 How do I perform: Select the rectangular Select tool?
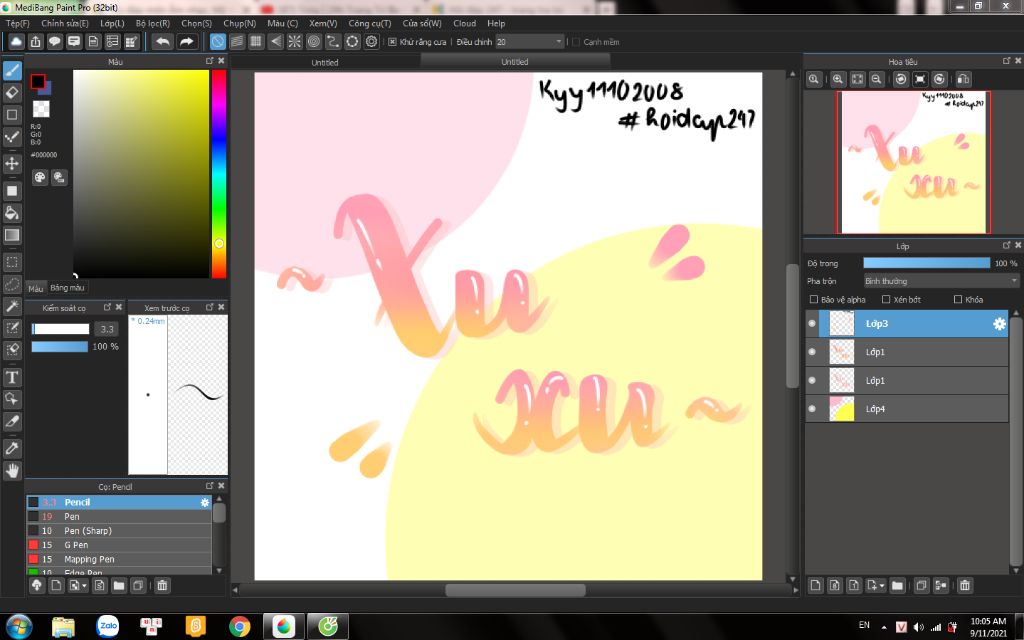coord(12,263)
